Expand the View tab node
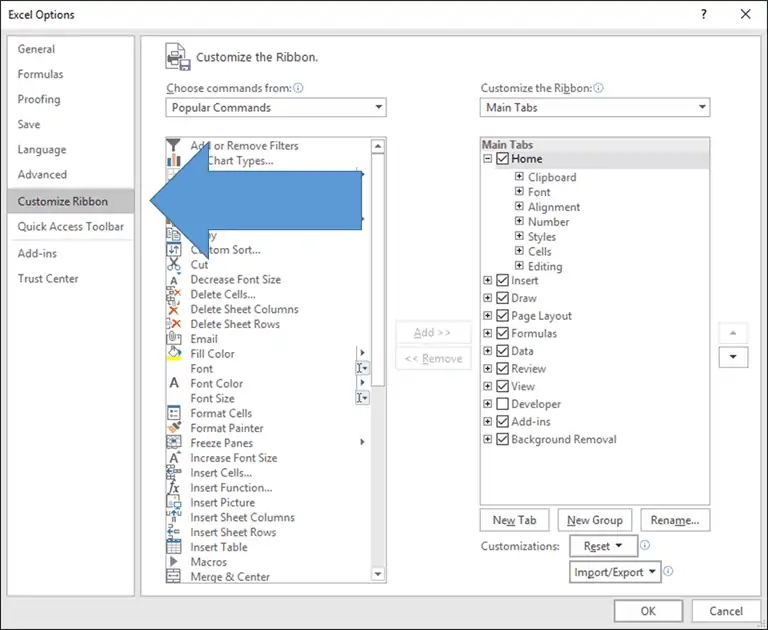Screen dimensions: 768x630 click(487, 386)
